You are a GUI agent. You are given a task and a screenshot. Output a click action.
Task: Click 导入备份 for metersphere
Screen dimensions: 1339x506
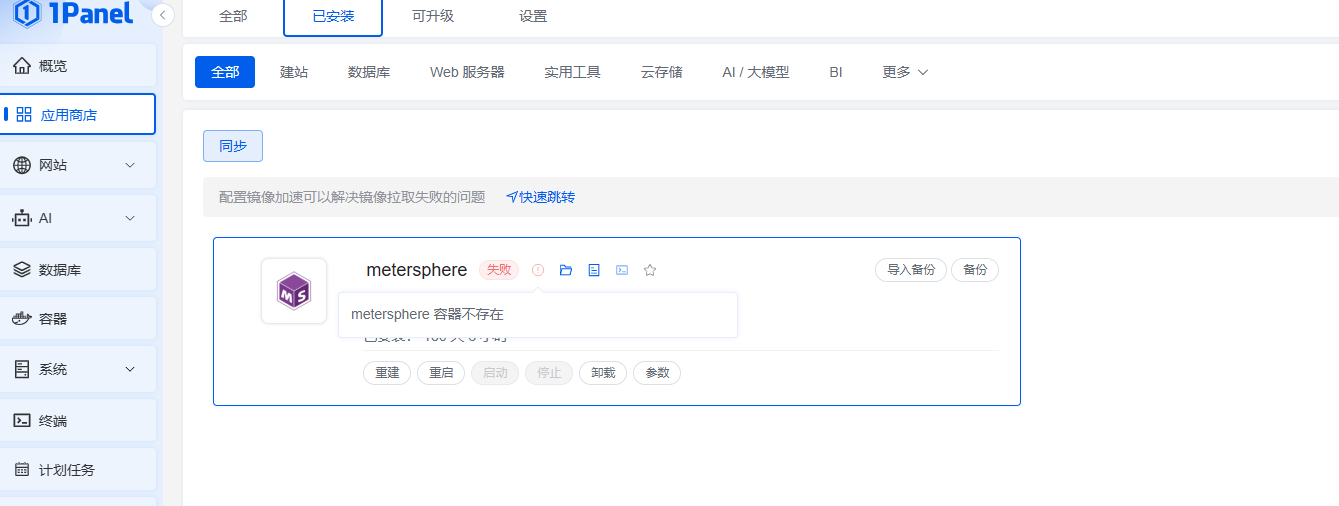[911, 270]
